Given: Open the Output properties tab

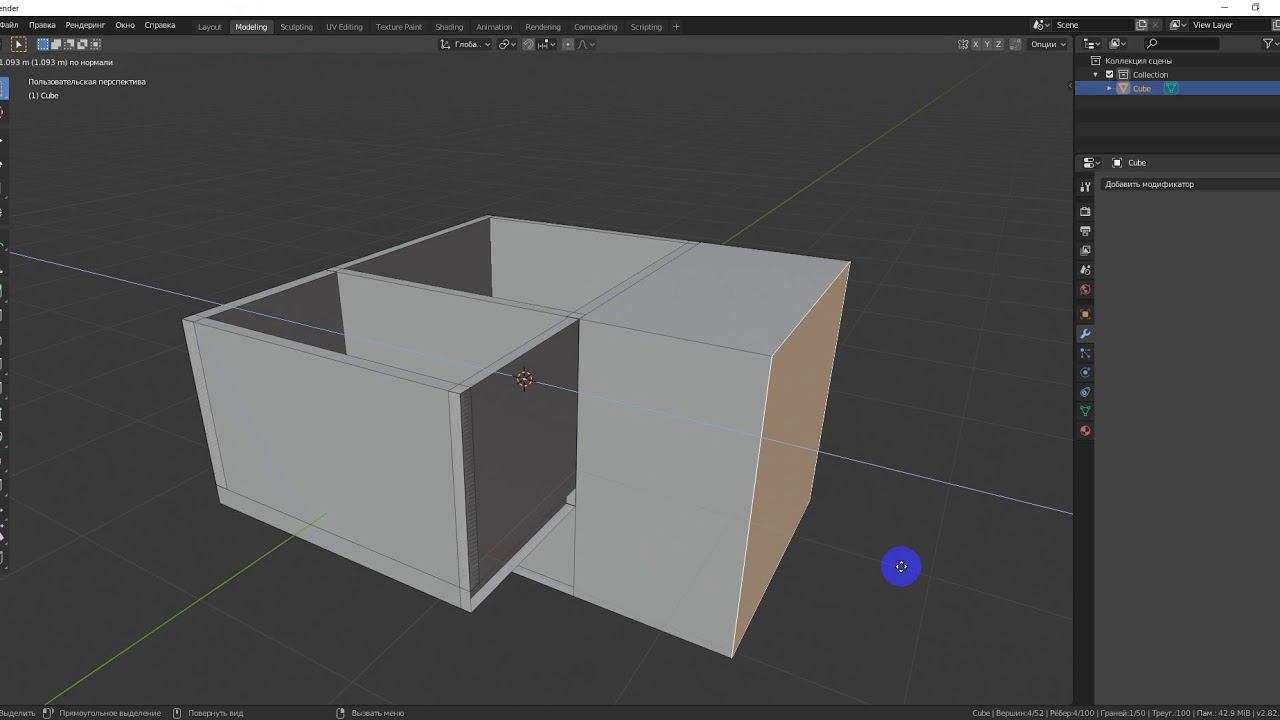Looking at the screenshot, I should [1085, 231].
